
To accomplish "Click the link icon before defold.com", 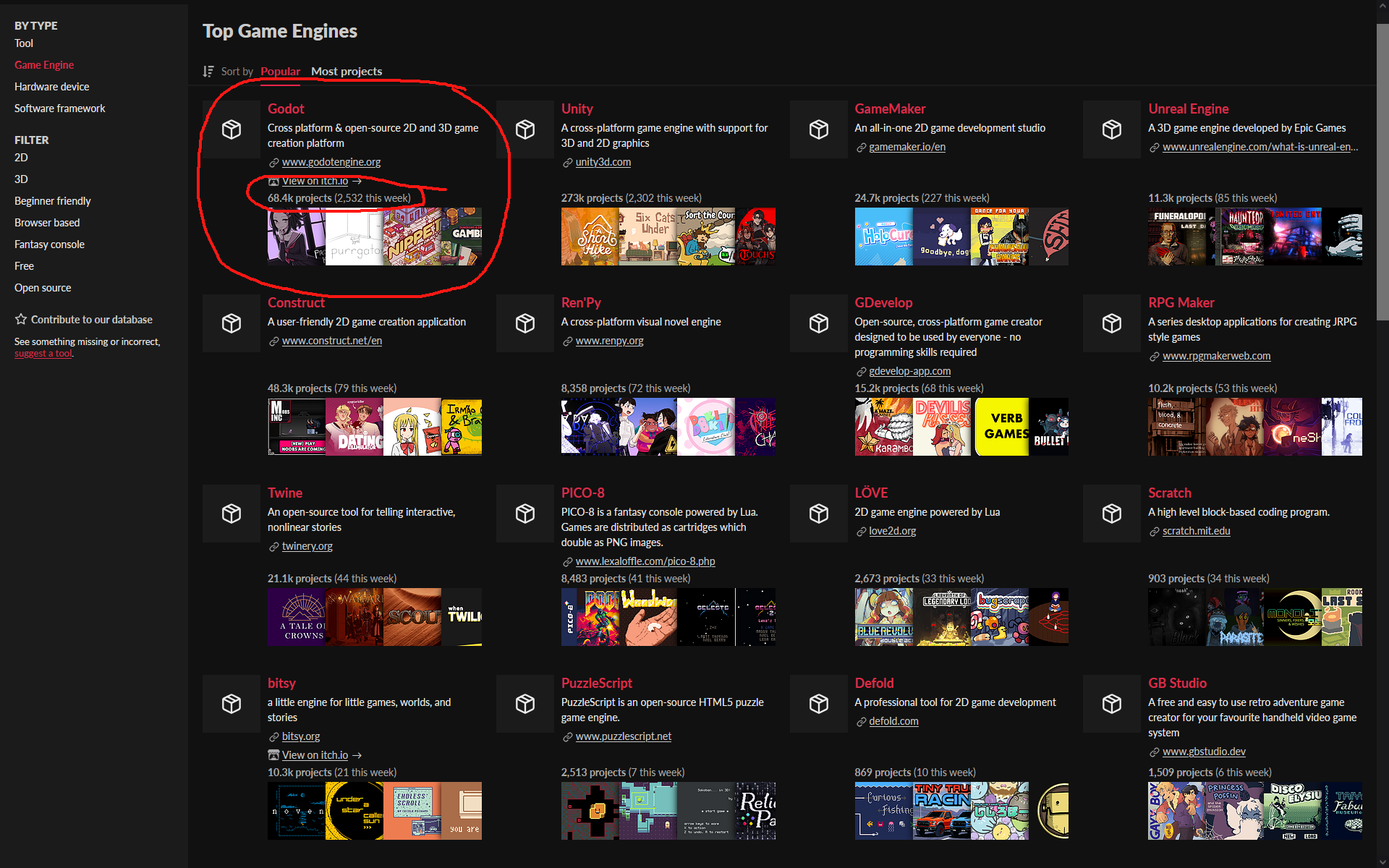I will 861,722.
